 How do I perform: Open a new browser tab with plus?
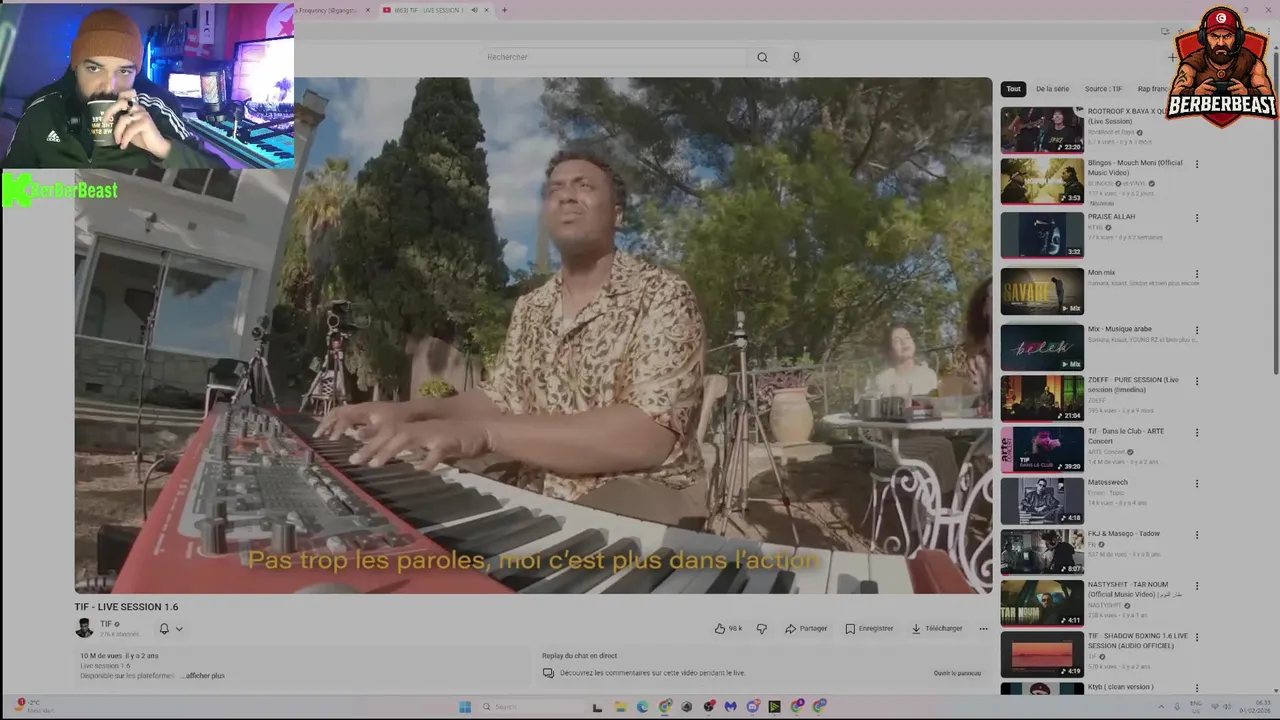(x=504, y=10)
